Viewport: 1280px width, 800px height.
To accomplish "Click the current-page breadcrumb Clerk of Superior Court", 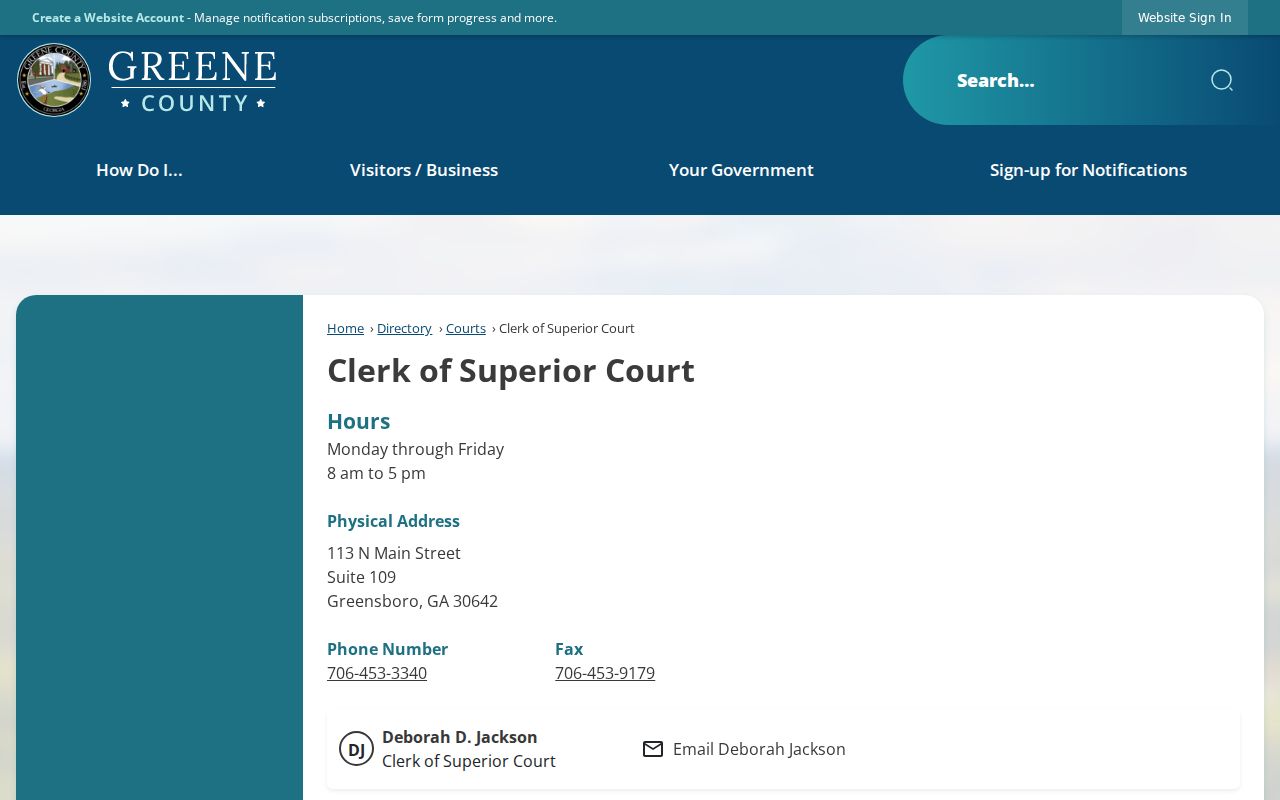I will [567, 328].
